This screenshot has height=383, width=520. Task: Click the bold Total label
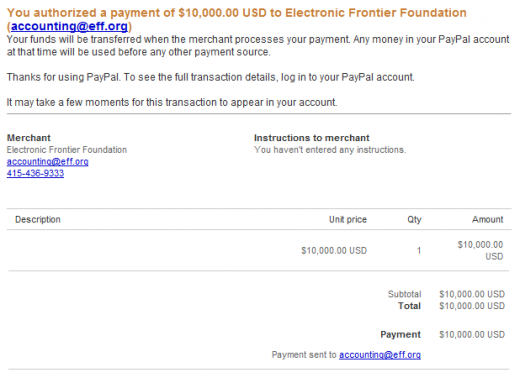tap(409, 306)
